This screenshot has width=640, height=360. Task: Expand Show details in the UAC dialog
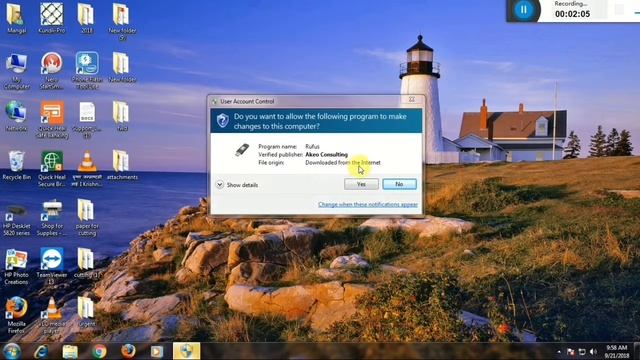point(237,185)
